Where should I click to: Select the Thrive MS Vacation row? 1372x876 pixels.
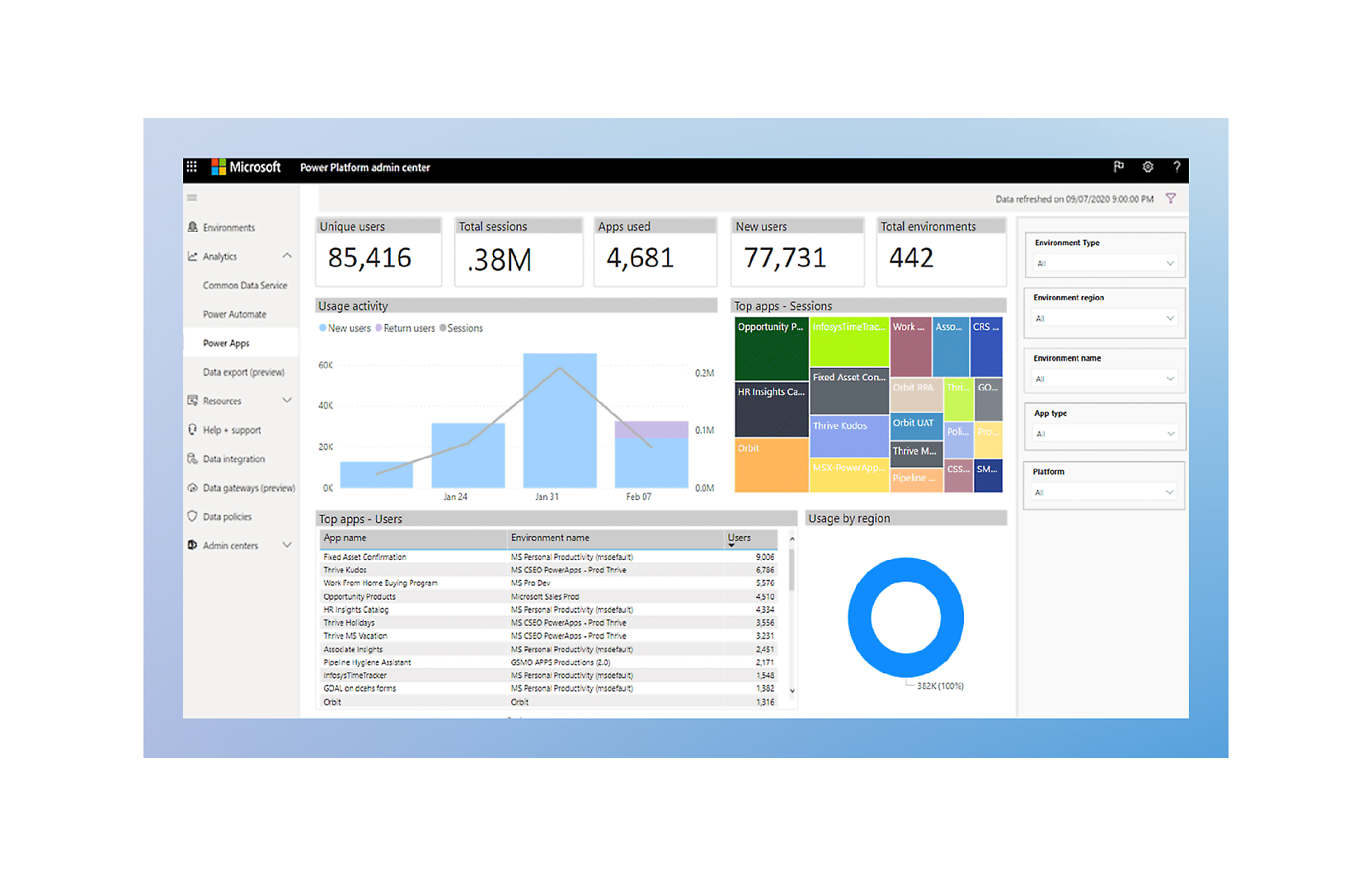click(x=548, y=636)
